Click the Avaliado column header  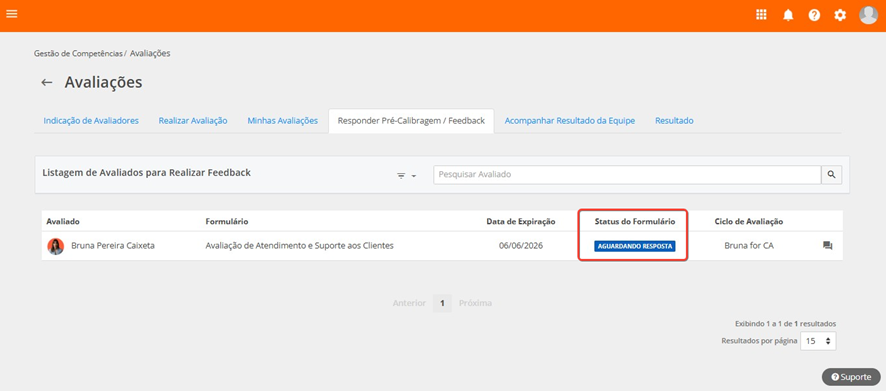point(63,221)
